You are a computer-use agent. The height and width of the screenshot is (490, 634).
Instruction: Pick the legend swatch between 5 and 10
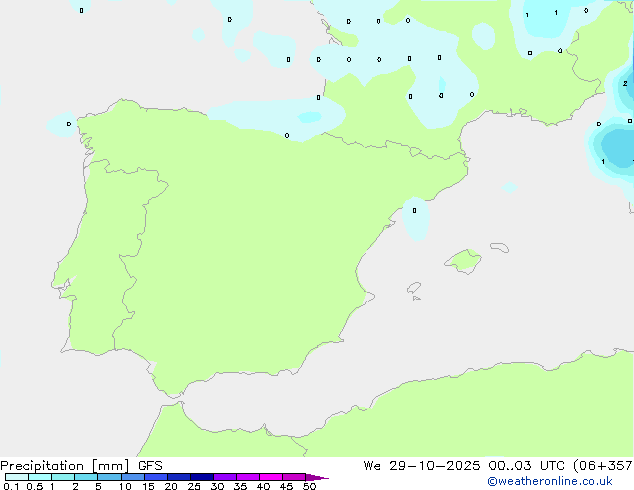click(109, 477)
